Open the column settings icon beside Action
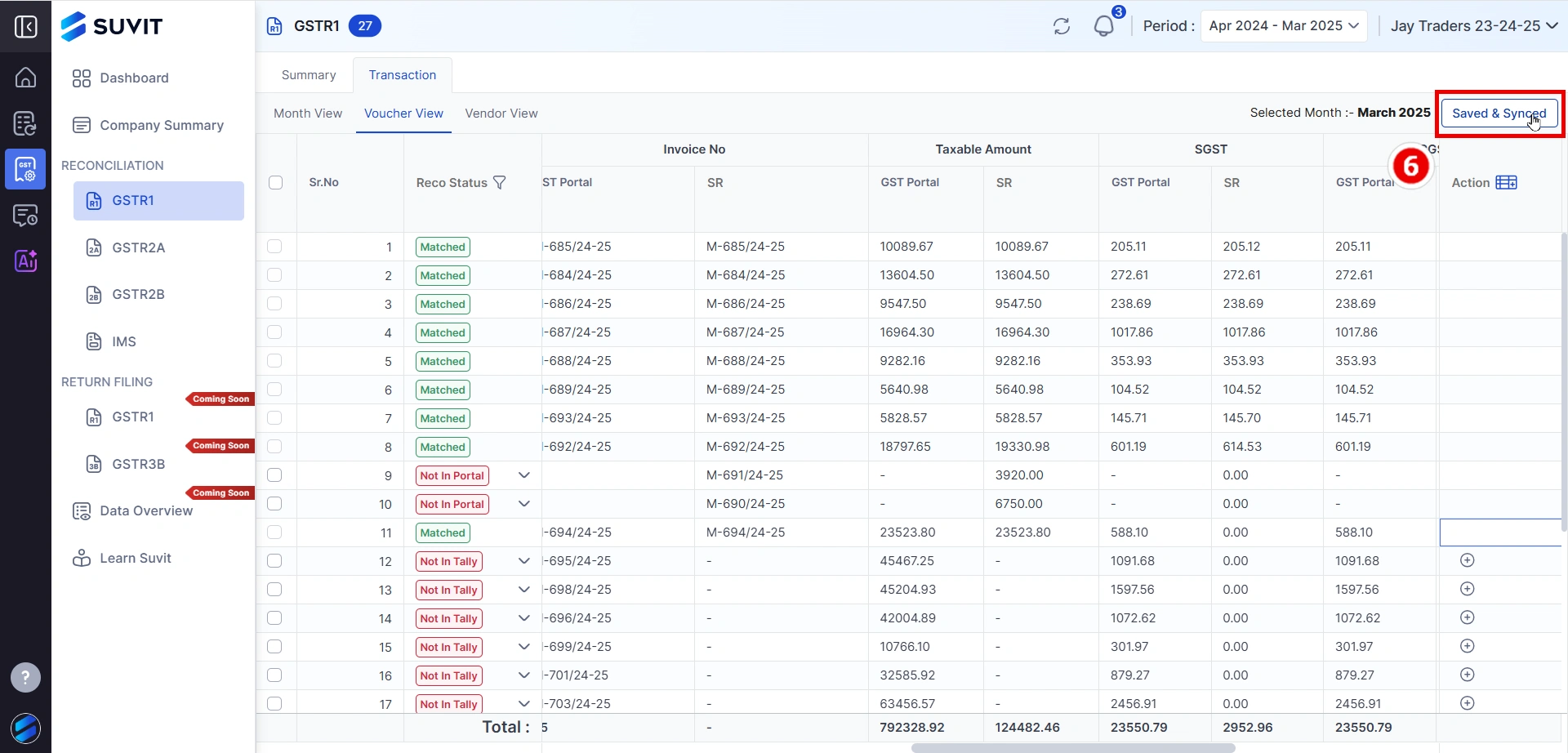Image resolution: width=1568 pixels, height=753 pixels. 1507,182
